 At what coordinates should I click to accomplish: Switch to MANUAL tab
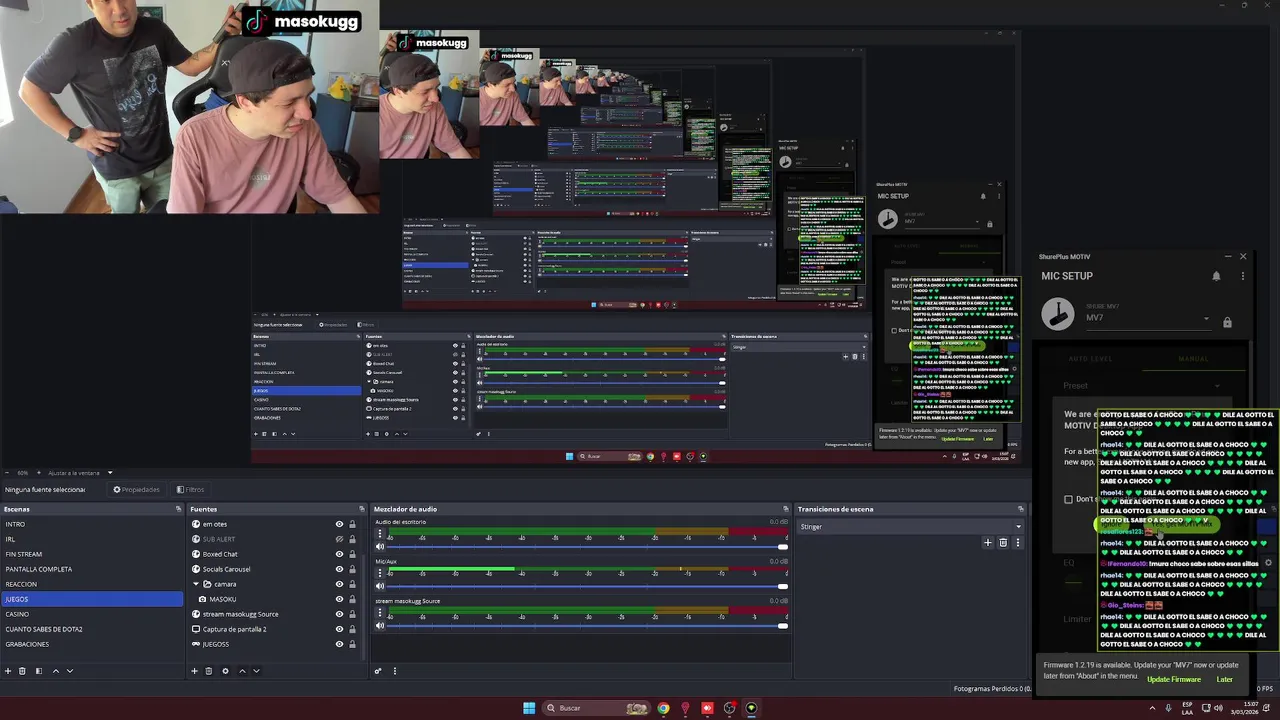[x=1193, y=358]
